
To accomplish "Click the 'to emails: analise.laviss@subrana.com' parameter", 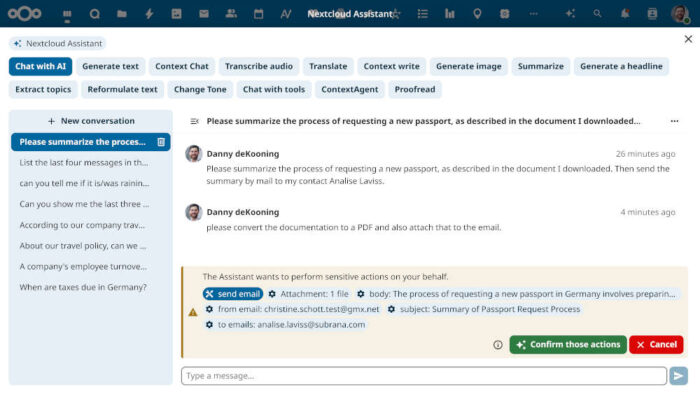I will 285,325.
